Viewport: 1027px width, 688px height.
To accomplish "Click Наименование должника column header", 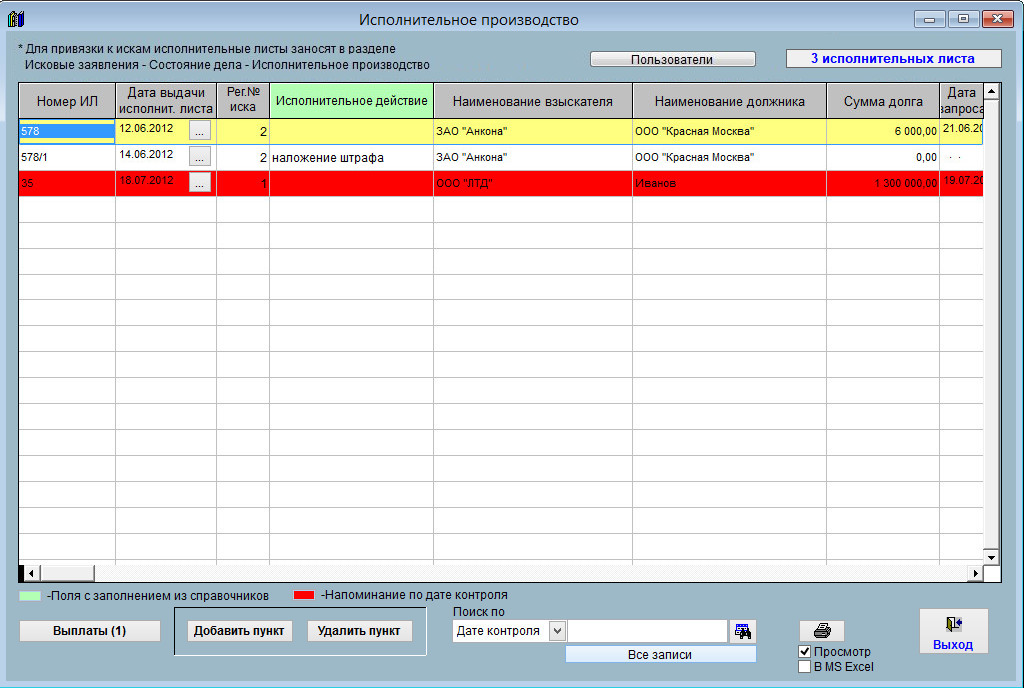I will tap(730, 101).
